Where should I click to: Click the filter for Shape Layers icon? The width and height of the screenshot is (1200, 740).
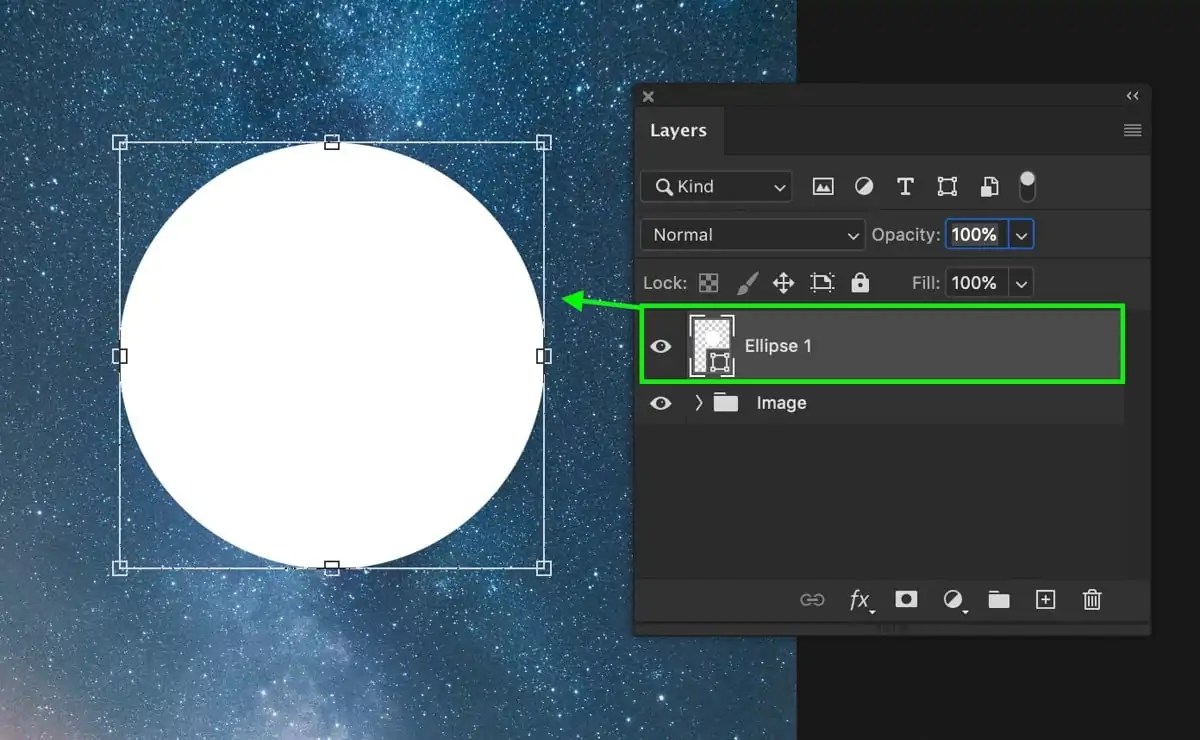(x=946, y=186)
